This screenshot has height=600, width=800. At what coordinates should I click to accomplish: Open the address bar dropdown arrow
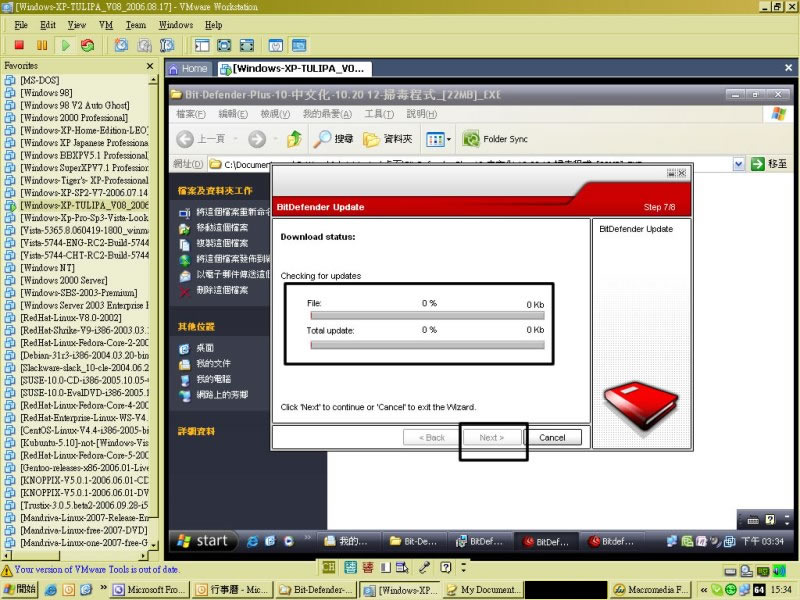pyautogui.click(x=738, y=164)
